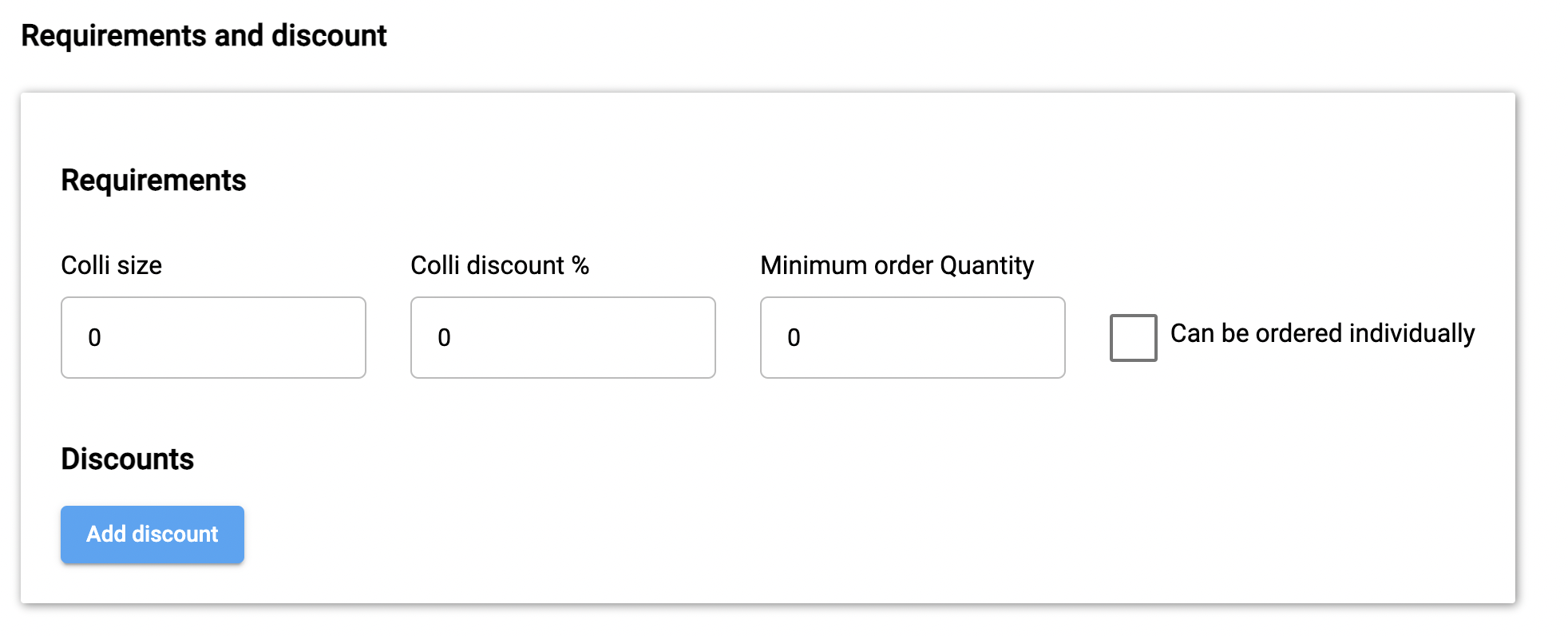Click empty card space right of Add discount
1568x636 pixels.
point(798,535)
